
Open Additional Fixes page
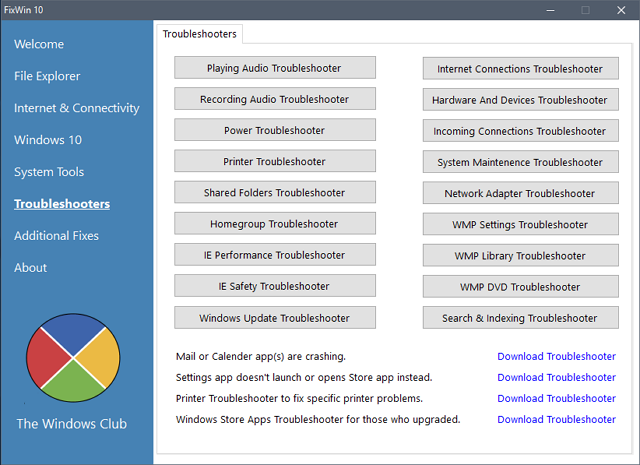pos(56,236)
